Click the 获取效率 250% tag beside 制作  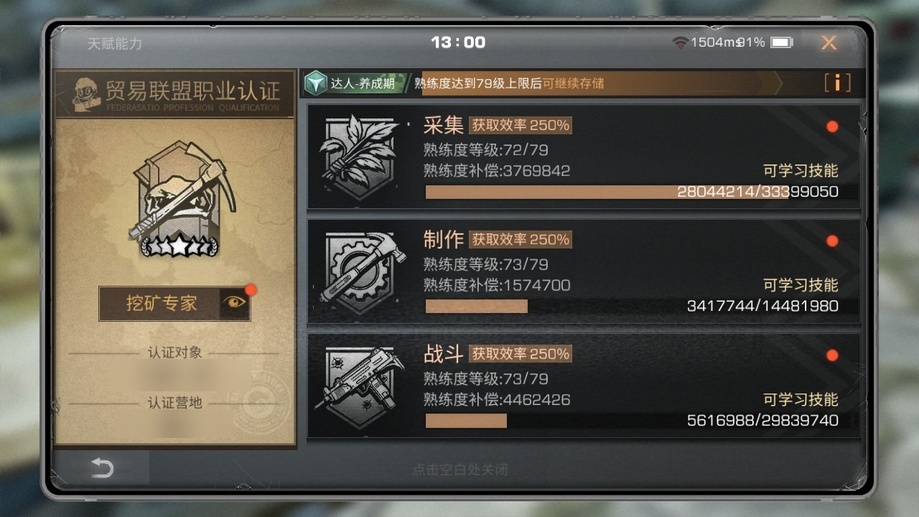pyautogui.click(x=520, y=239)
